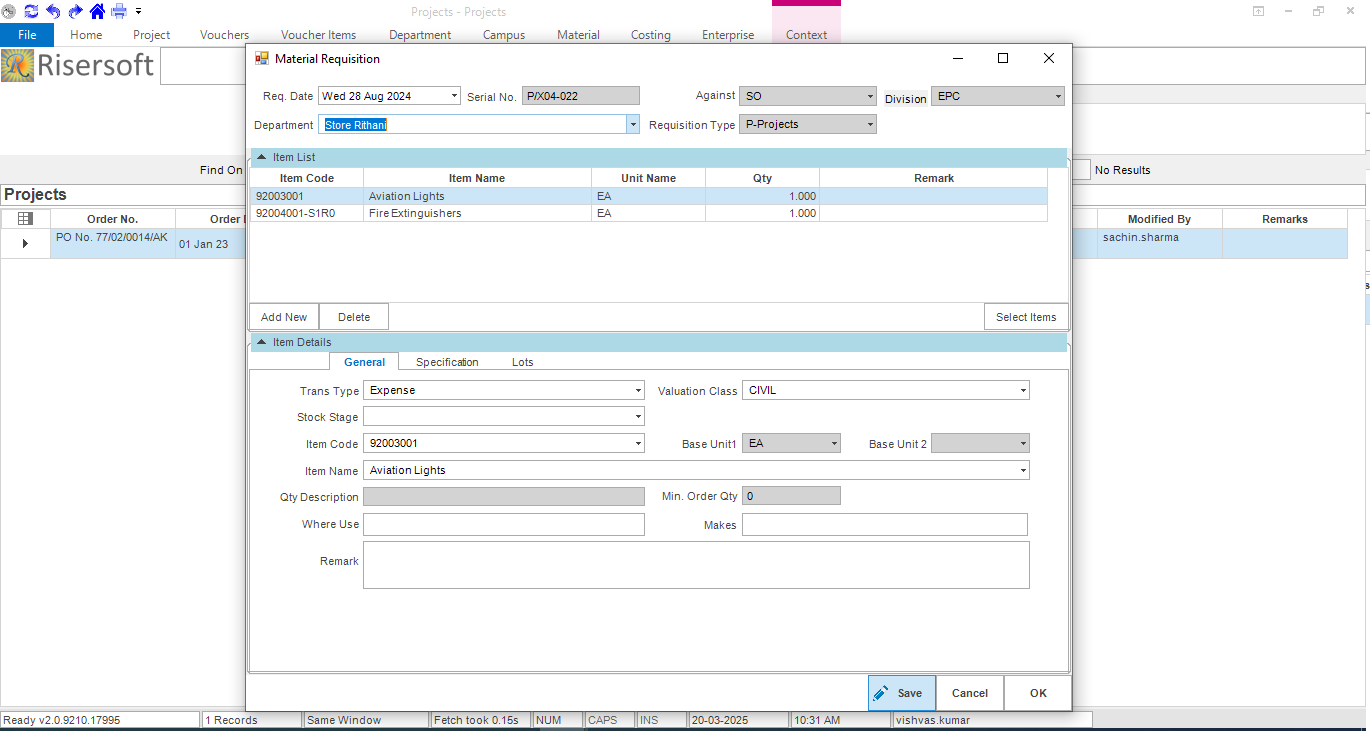This screenshot has height=731, width=1370.
Task: Expand the Department Store Rithani dropdown arrow
Action: click(x=633, y=125)
